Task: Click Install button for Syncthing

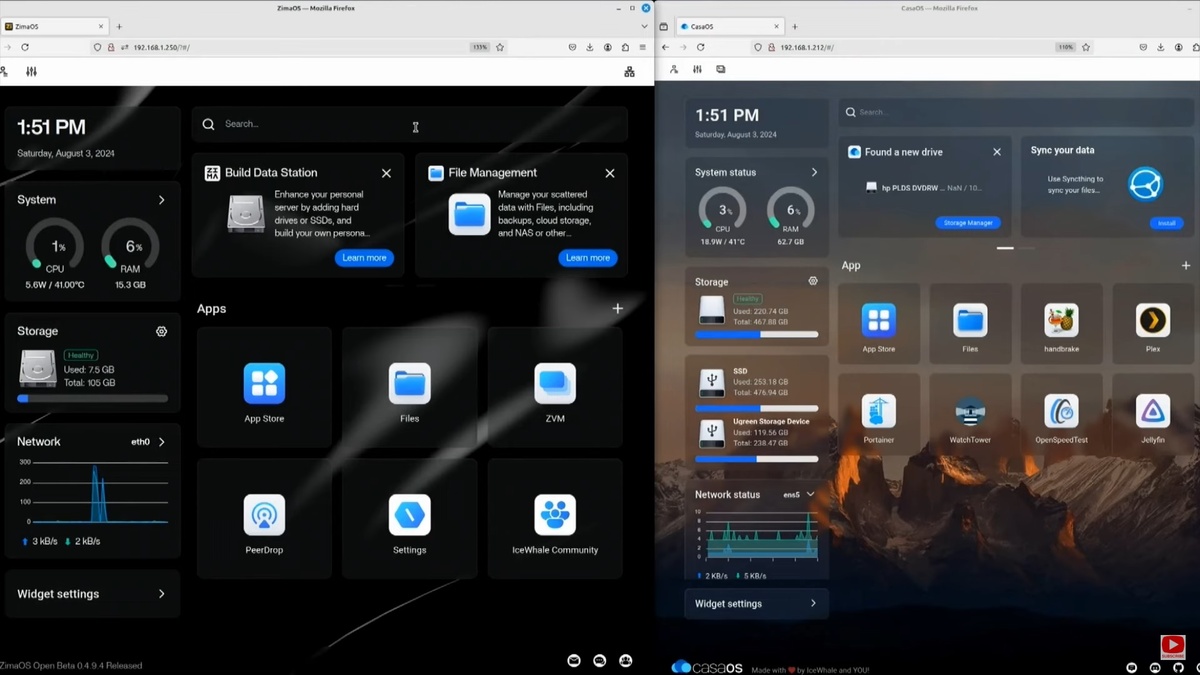Action: click(1166, 223)
